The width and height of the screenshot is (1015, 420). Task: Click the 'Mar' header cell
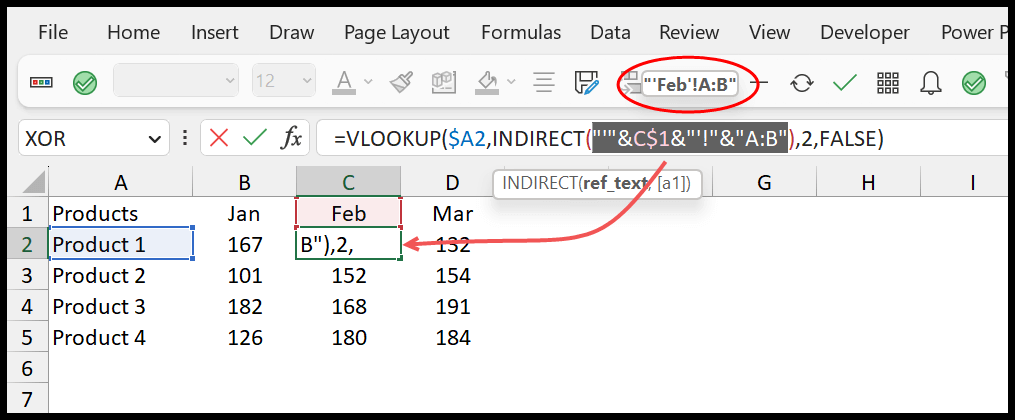pos(452,214)
